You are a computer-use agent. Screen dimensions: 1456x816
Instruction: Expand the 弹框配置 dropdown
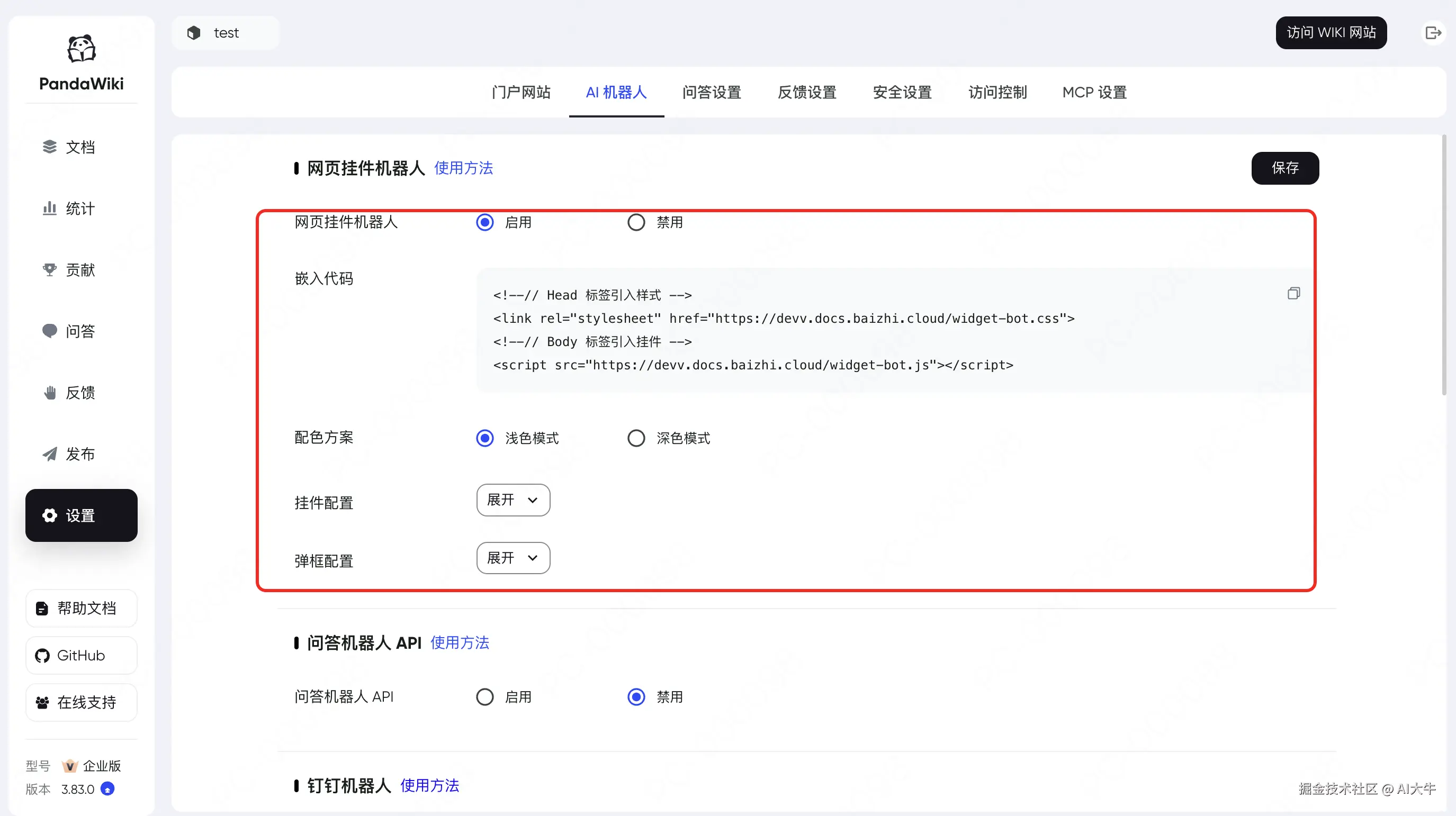pyautogui.click(x=513, y=558)
